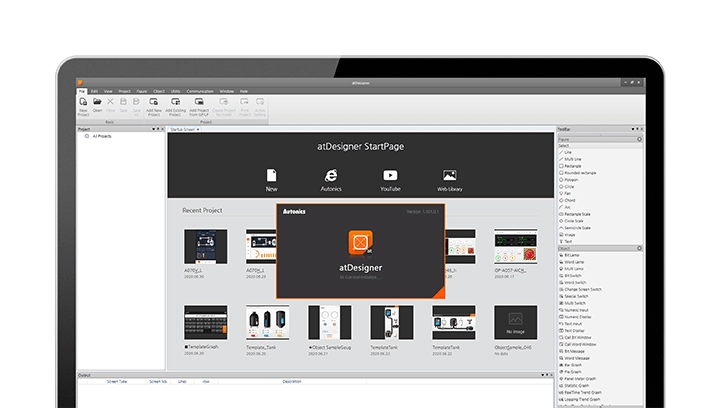Viewport: 720px width, 408px height.
Task: Open the TemplateGraph recent project thumbnail
Action: pos(205,324)
